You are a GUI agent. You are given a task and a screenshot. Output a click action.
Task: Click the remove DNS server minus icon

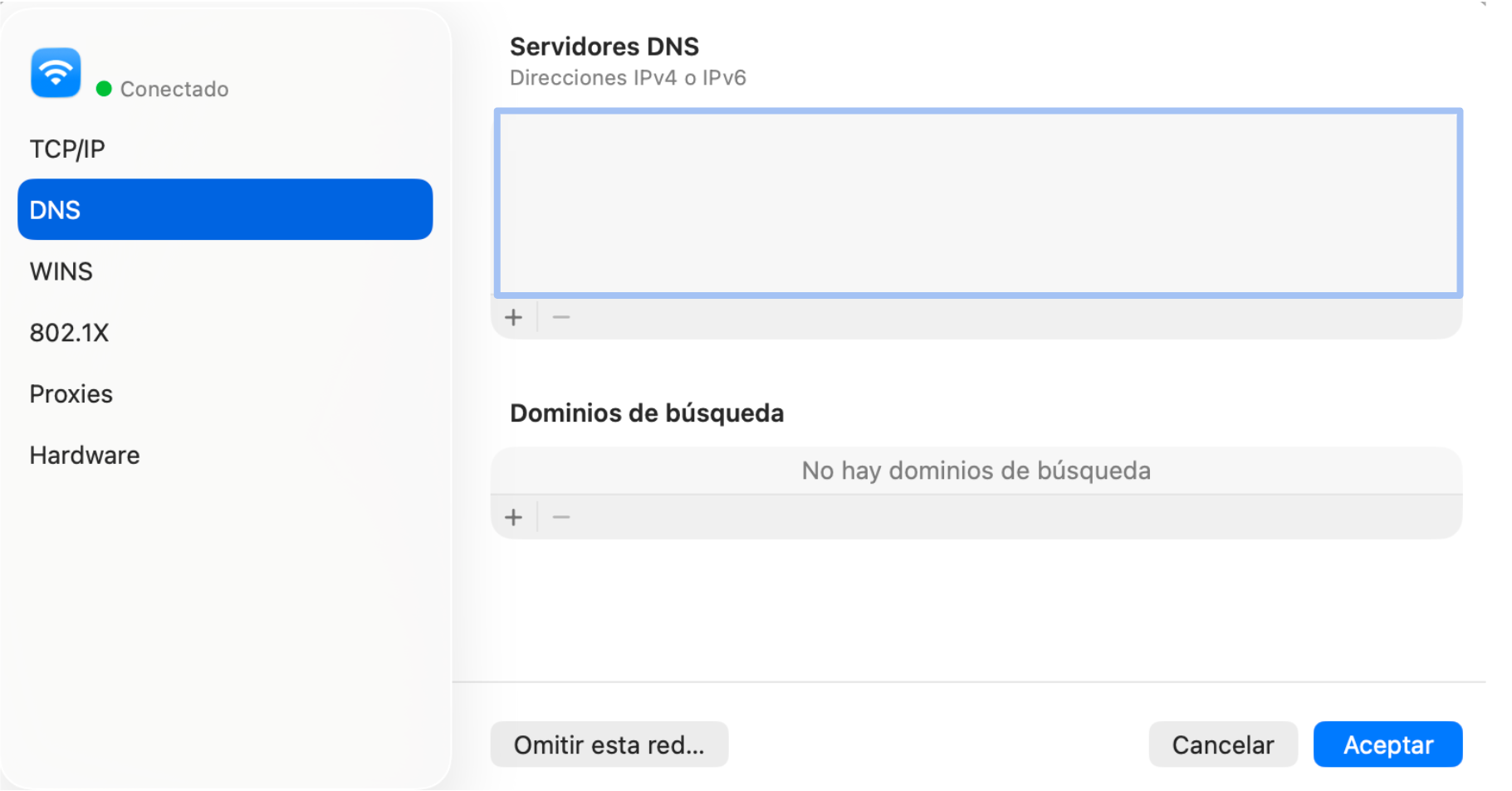(x=561, y=317)
